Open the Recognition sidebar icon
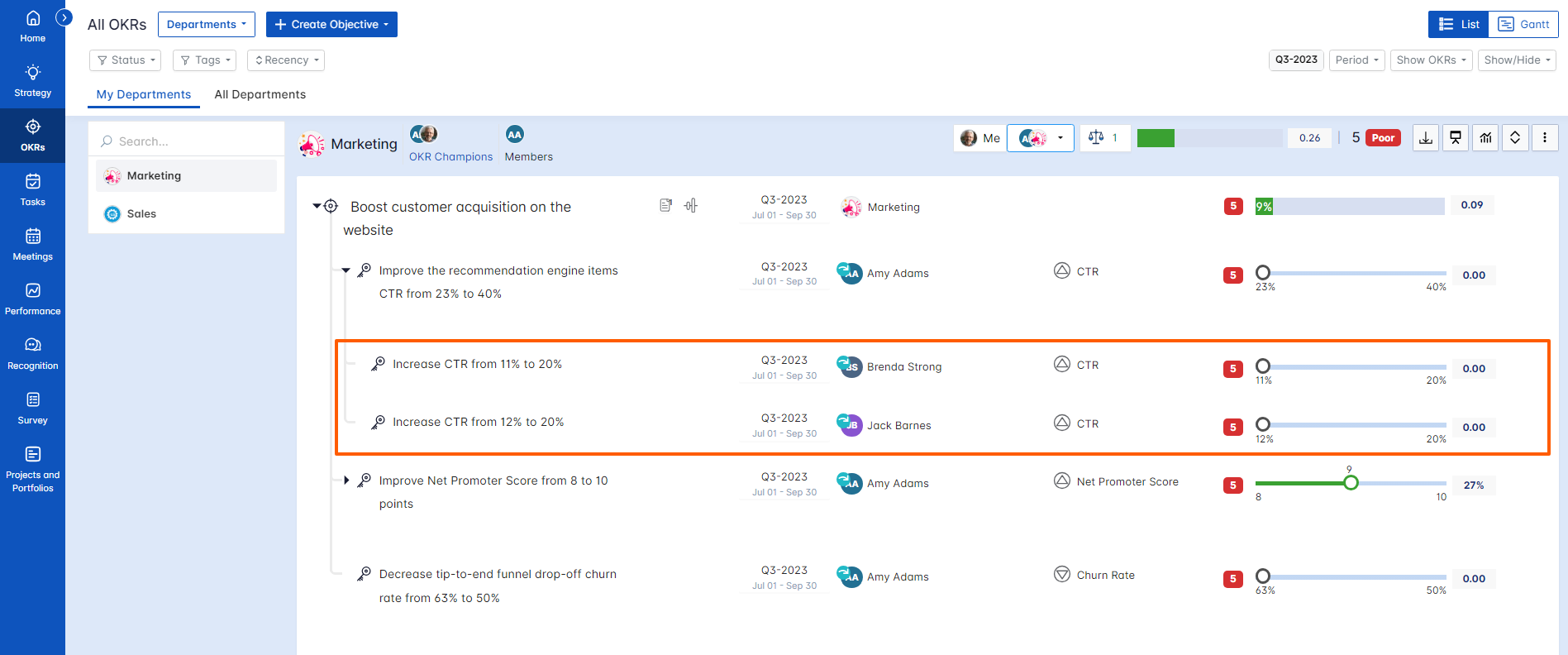Viewport: 1568px width, 655px height. 32,354
